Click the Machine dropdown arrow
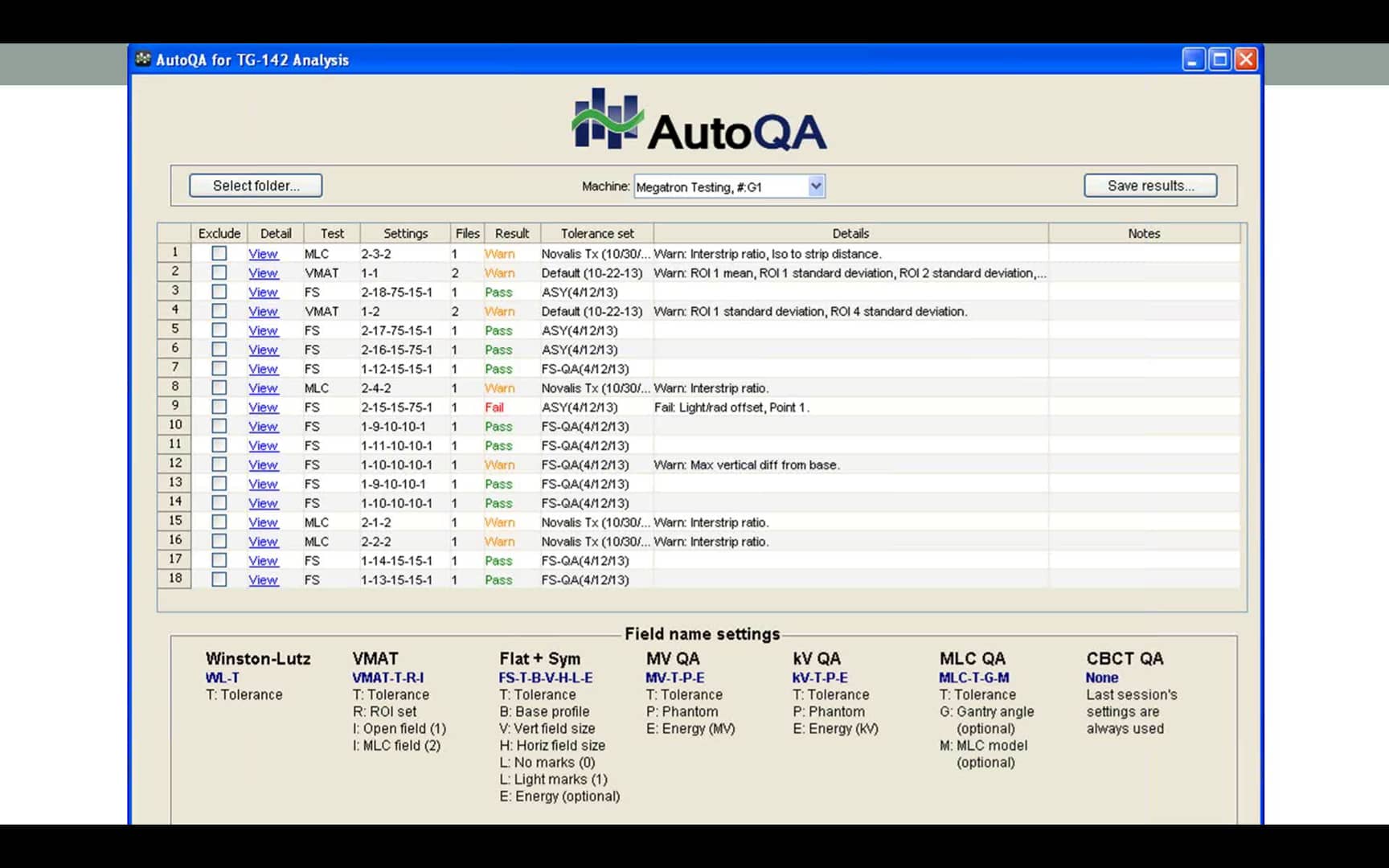Viewport: 1389px width, 868px height. [x=814, y=186]
